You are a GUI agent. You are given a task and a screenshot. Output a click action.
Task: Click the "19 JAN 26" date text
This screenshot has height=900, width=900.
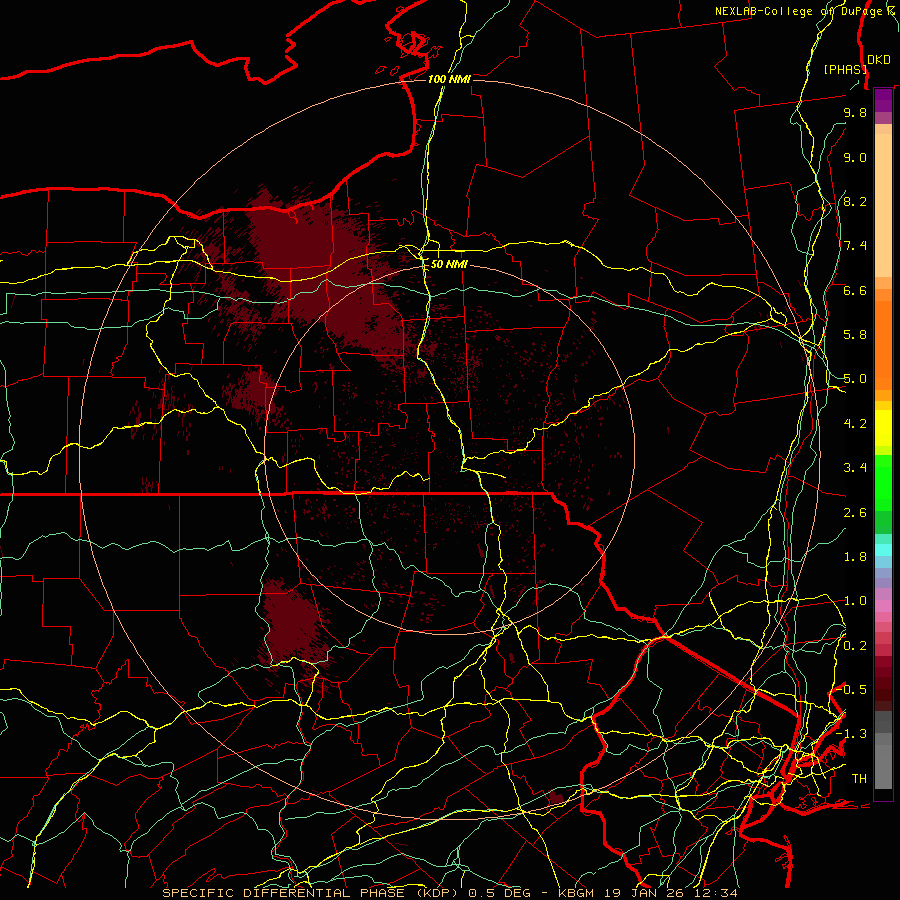(646, 893)
